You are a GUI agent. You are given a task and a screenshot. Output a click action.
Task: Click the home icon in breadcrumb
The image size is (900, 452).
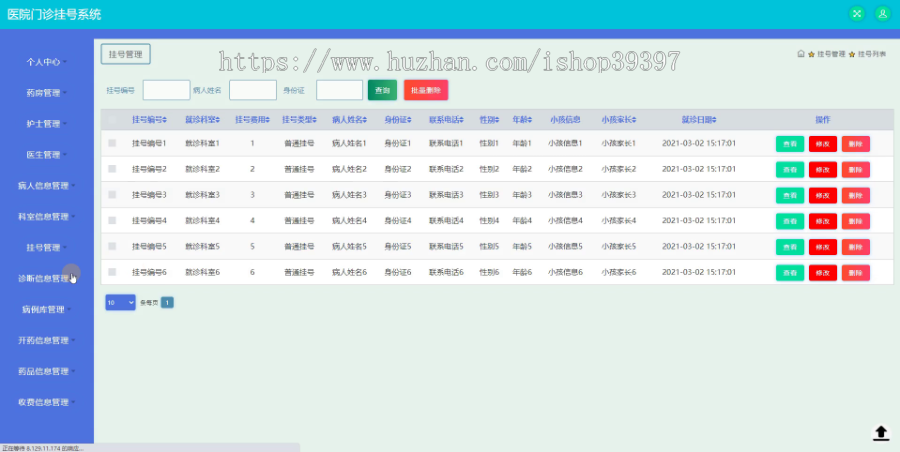[x=801, y=54]
